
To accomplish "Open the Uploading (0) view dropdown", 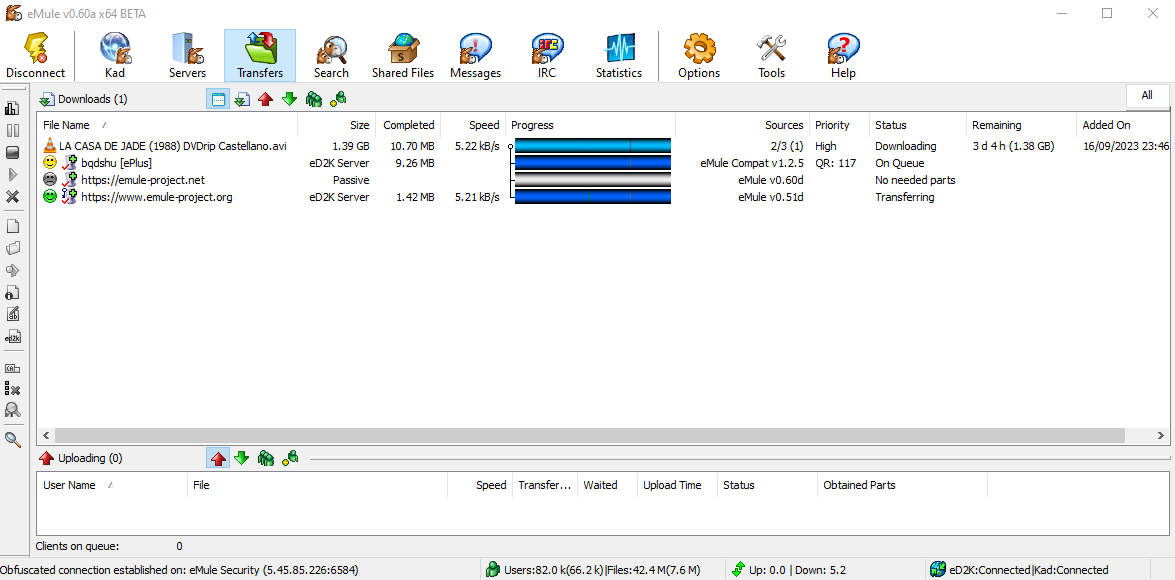I will (81, 458).
